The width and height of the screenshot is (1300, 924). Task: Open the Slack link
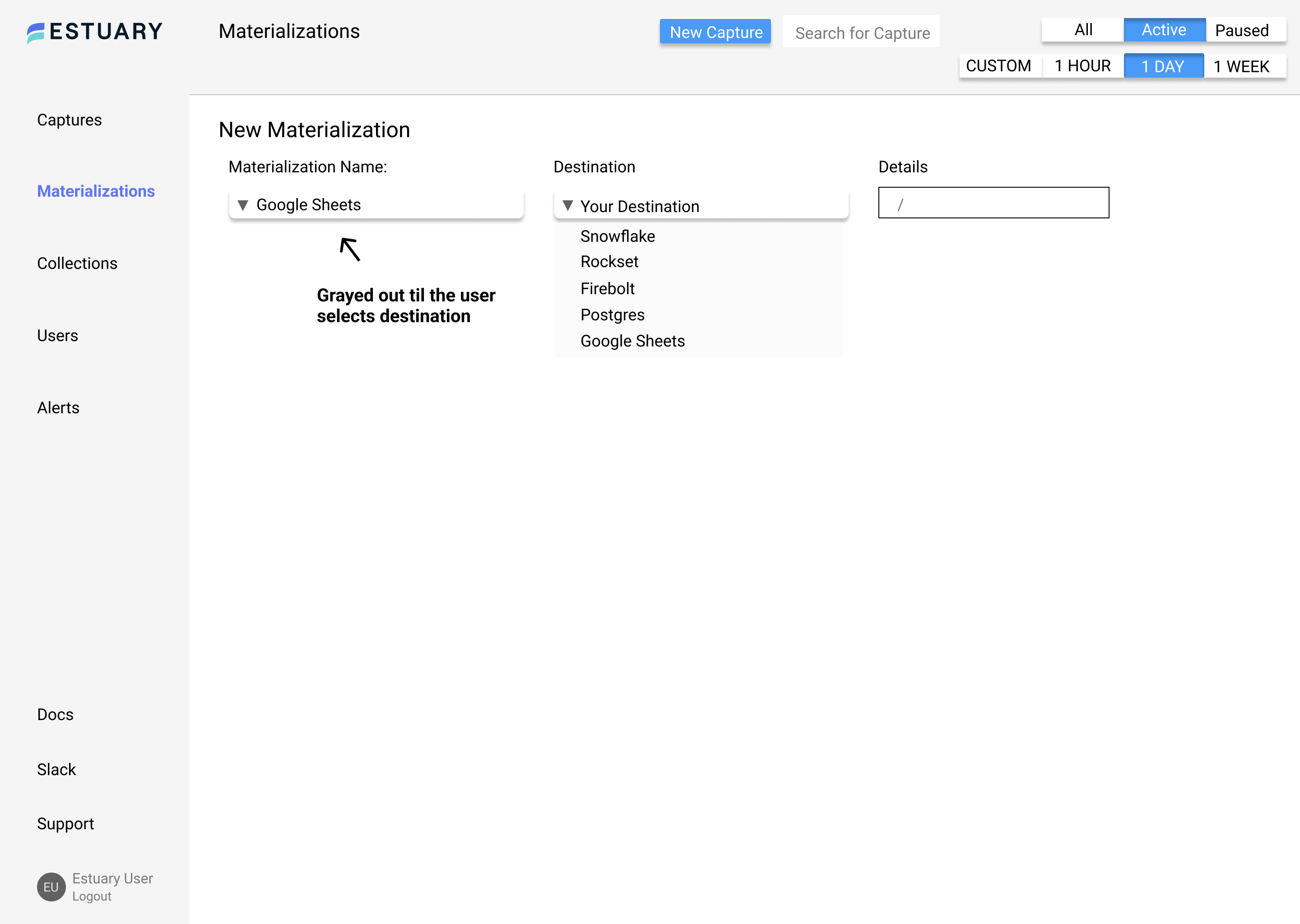click(x=56, y=769)
